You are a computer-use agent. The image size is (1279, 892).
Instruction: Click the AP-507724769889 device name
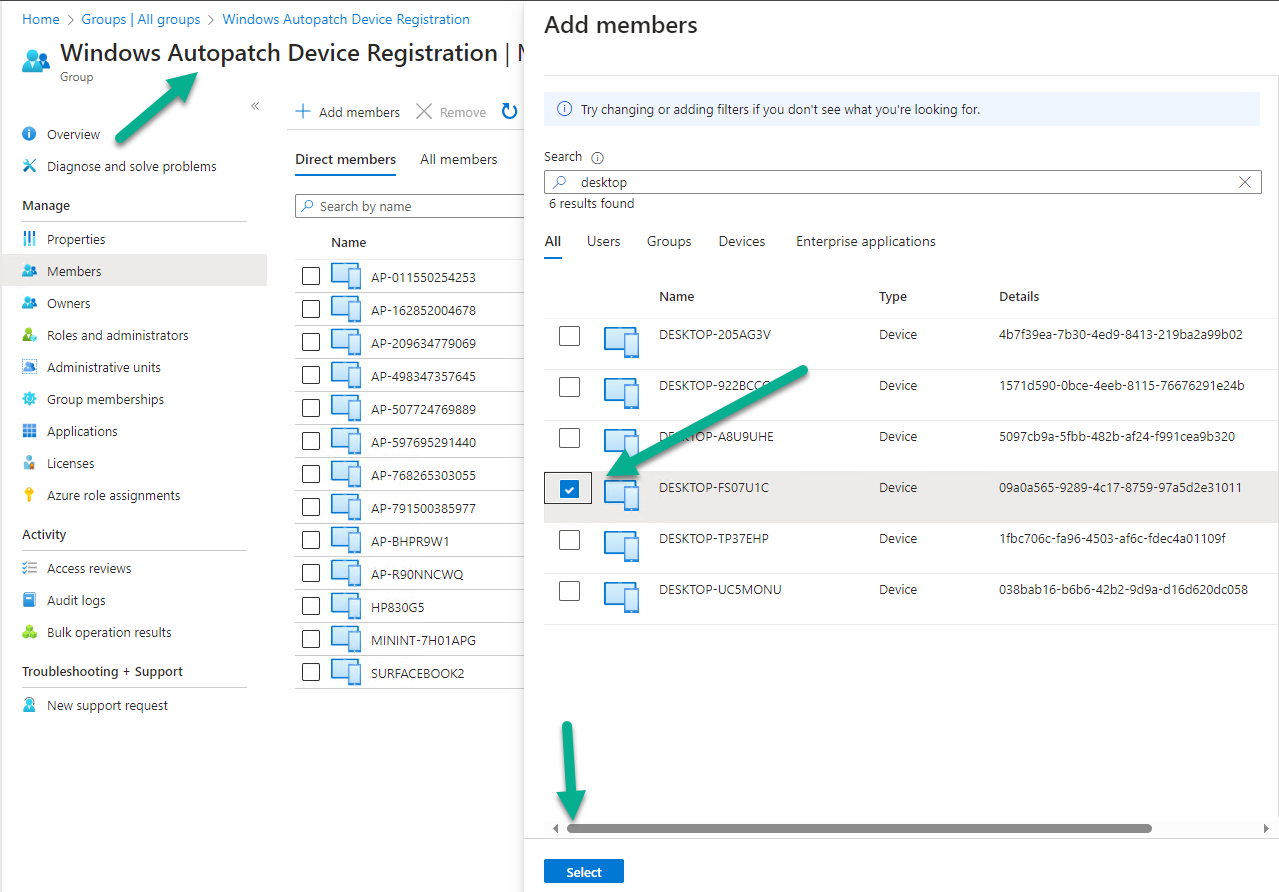coord(423,409)
